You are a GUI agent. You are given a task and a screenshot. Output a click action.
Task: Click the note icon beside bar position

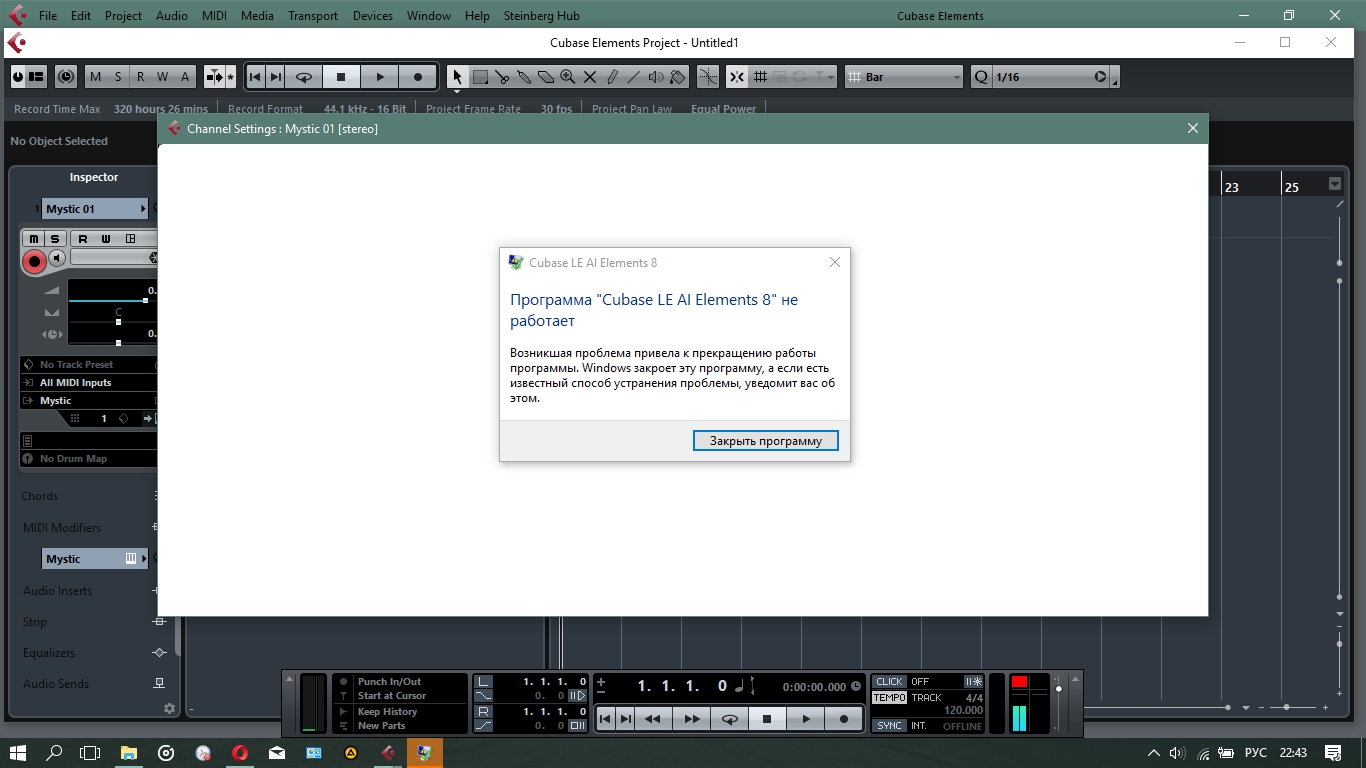740,686
